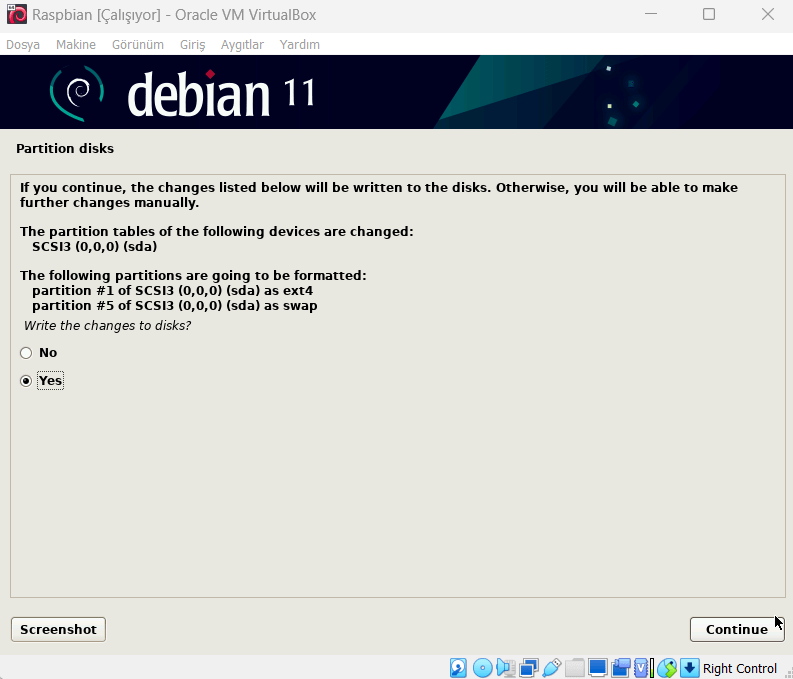
Task: Expand the Görünüm menu
Action: pyautogui.click(x=137, y=45)
